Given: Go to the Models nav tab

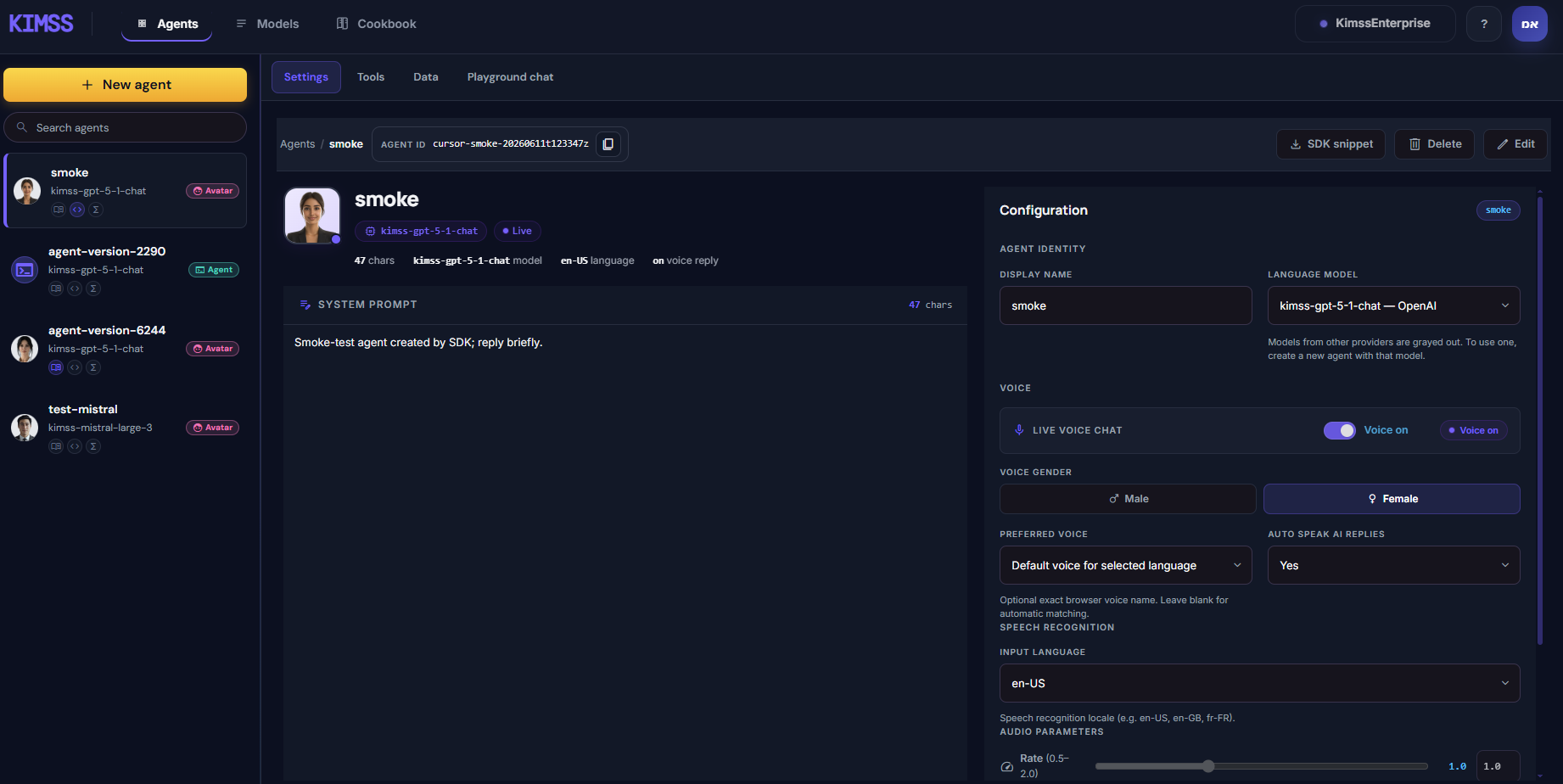Looking at the screenshot, I should click(267, 24).
